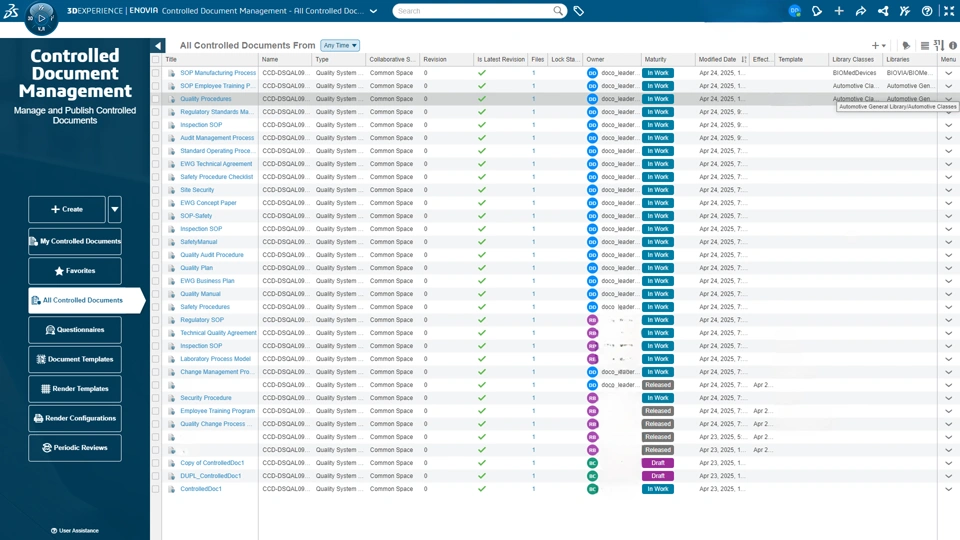Click the grid toolbar subscribe bell icon
This screenshot has height=540, width=960.
906,45
